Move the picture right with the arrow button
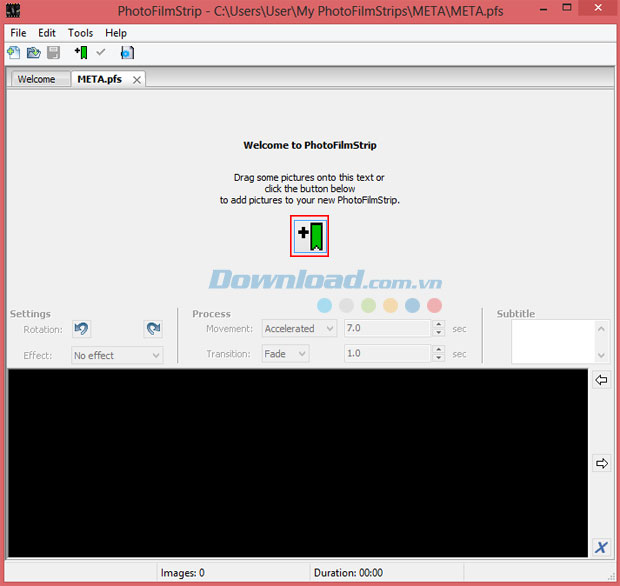620x586 pixels. pyautogui.click(x=601, y=463)
